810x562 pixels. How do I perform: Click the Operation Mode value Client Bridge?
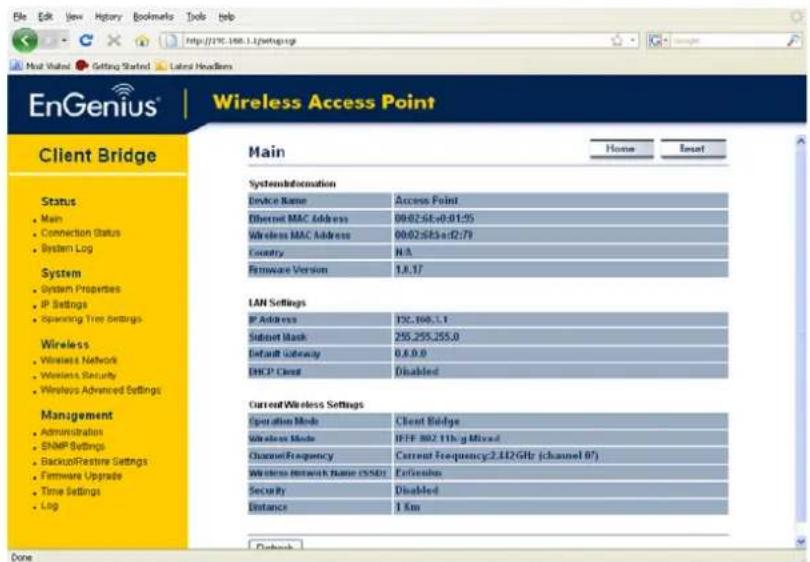click(x=427, y=421)
